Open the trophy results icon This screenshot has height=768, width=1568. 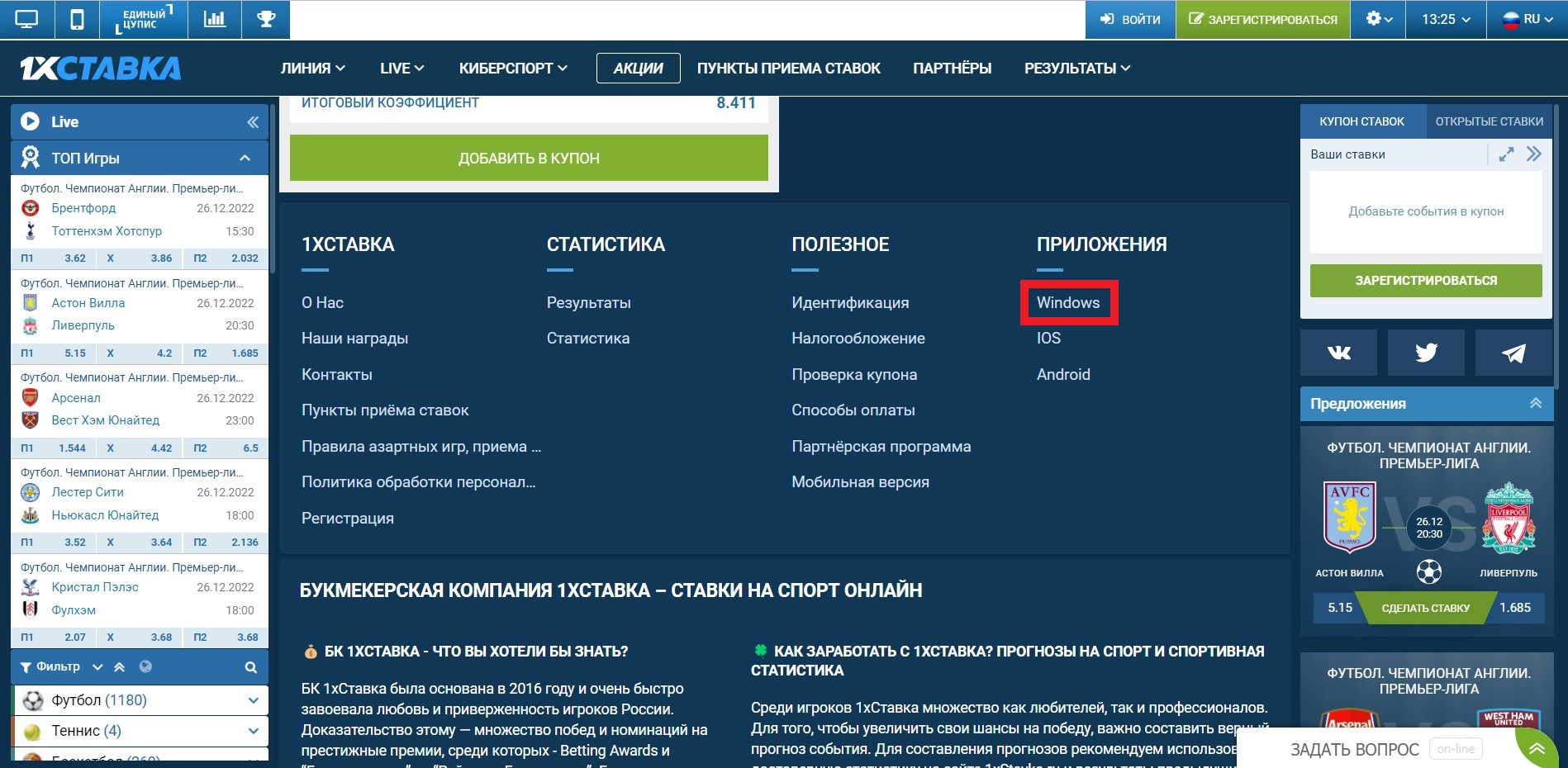(x=266, y=20)
